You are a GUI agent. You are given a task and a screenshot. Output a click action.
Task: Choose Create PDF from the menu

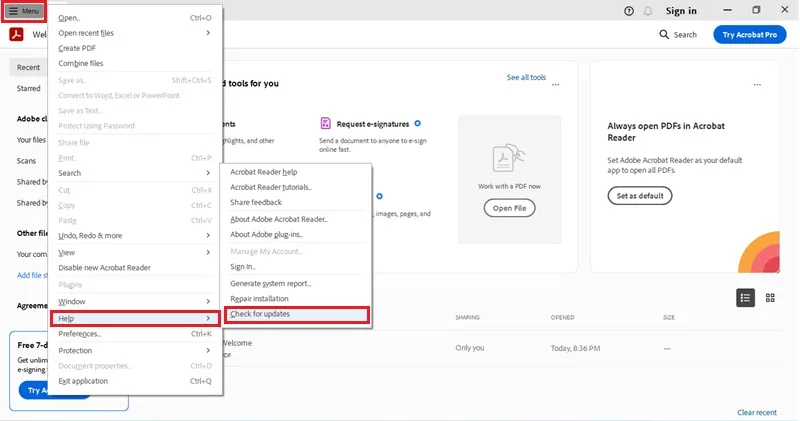[x=135, y=48]
